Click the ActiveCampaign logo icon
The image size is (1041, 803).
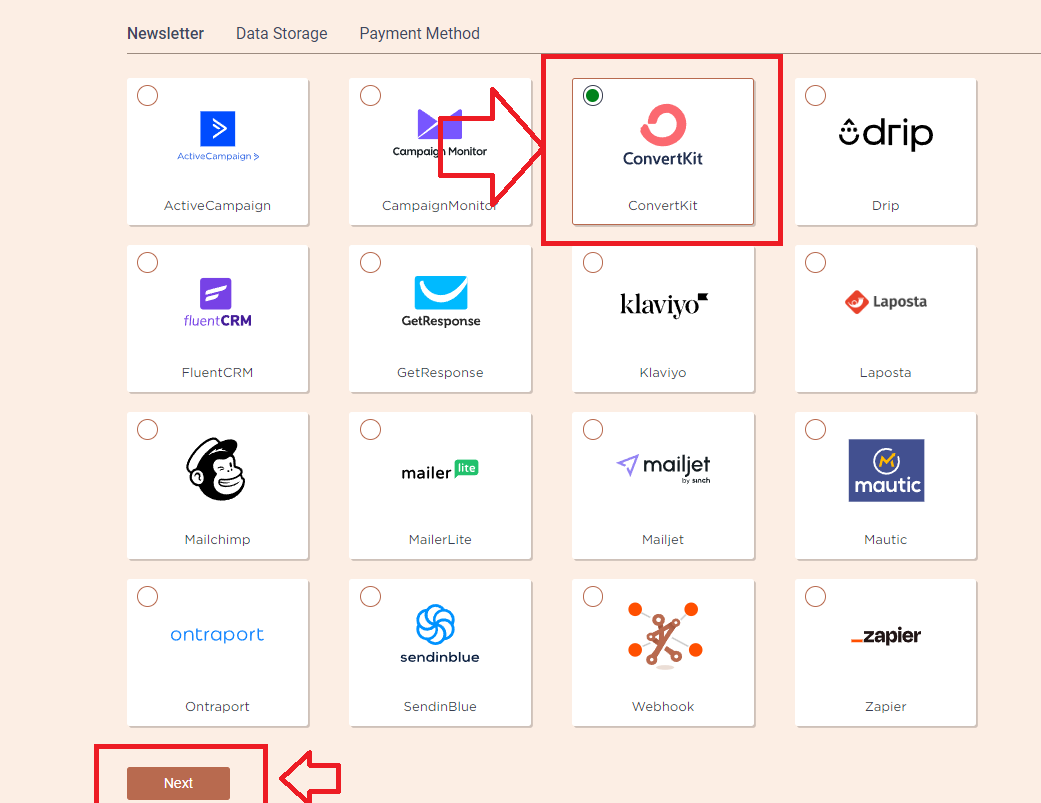pyautogui.click(x=218, y=135)
